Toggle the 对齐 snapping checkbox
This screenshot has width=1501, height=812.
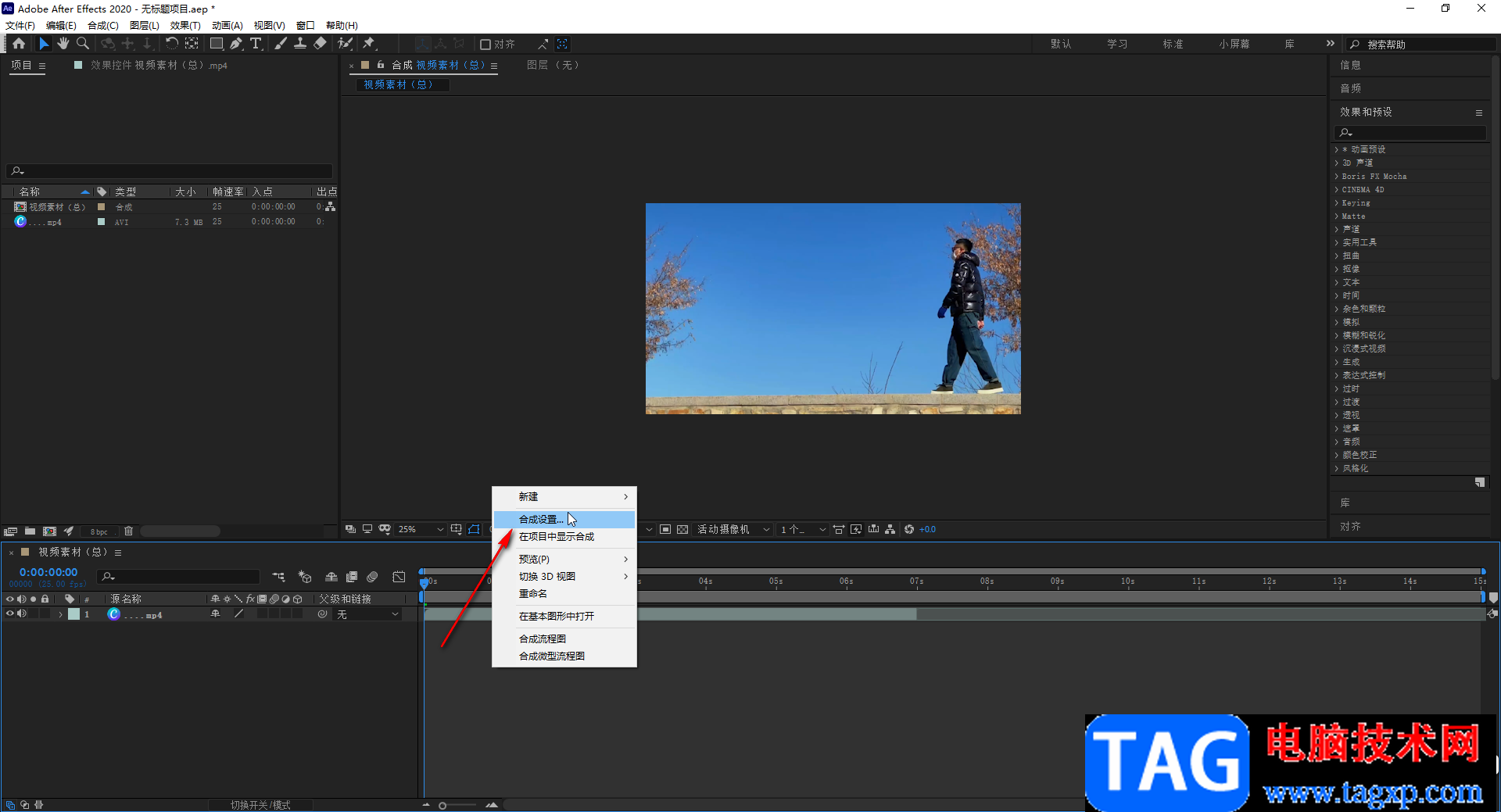click(x=485, y=45)
